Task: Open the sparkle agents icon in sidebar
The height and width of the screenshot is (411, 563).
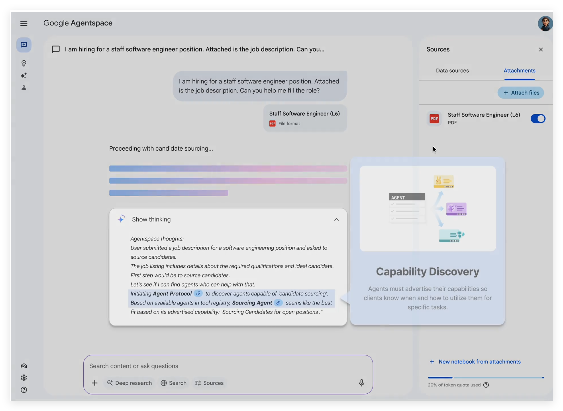Action: tap(24, 75)
